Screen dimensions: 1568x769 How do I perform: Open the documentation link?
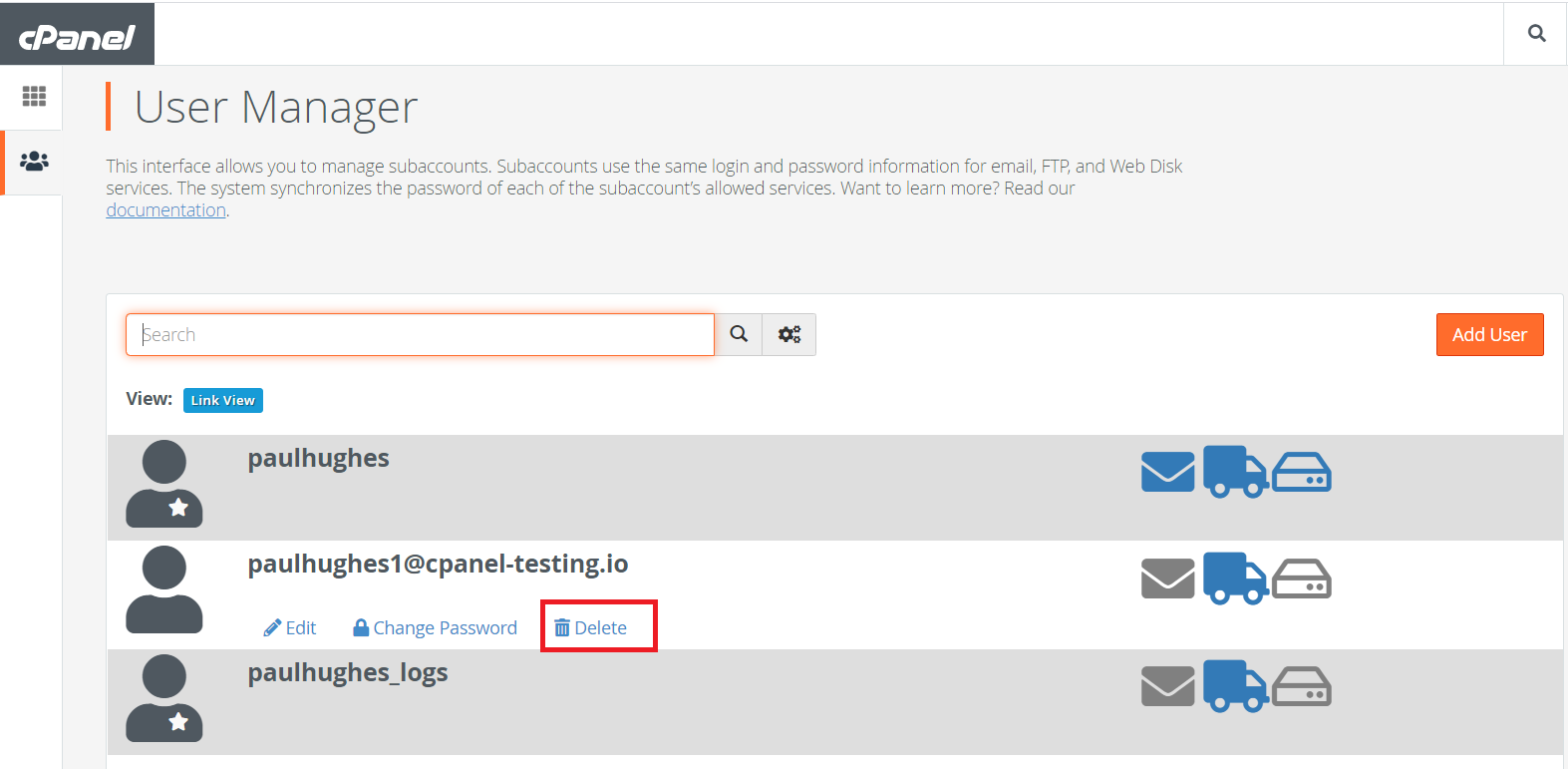point(166,210)
